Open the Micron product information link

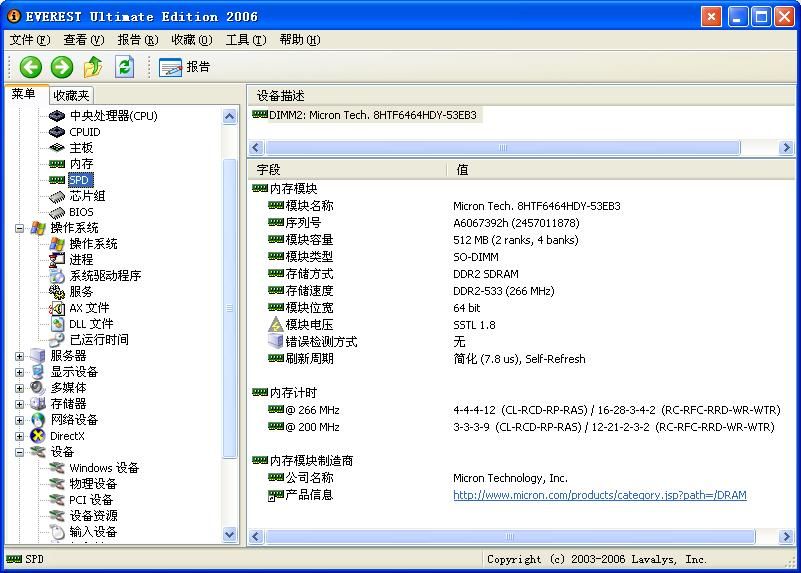pyautogui.click(x=599, y=495)
